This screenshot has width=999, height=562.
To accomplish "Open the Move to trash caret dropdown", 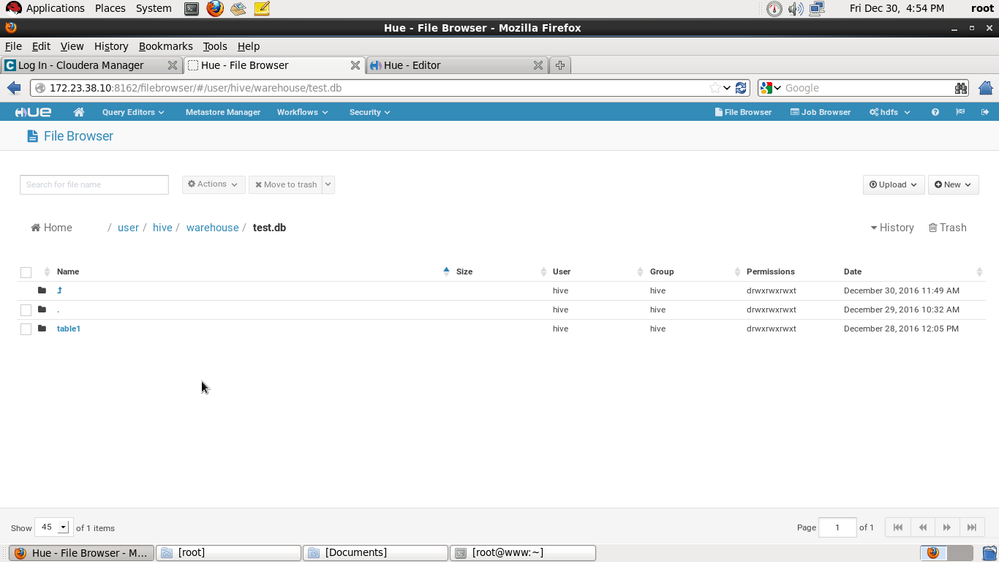I will 328,184.
